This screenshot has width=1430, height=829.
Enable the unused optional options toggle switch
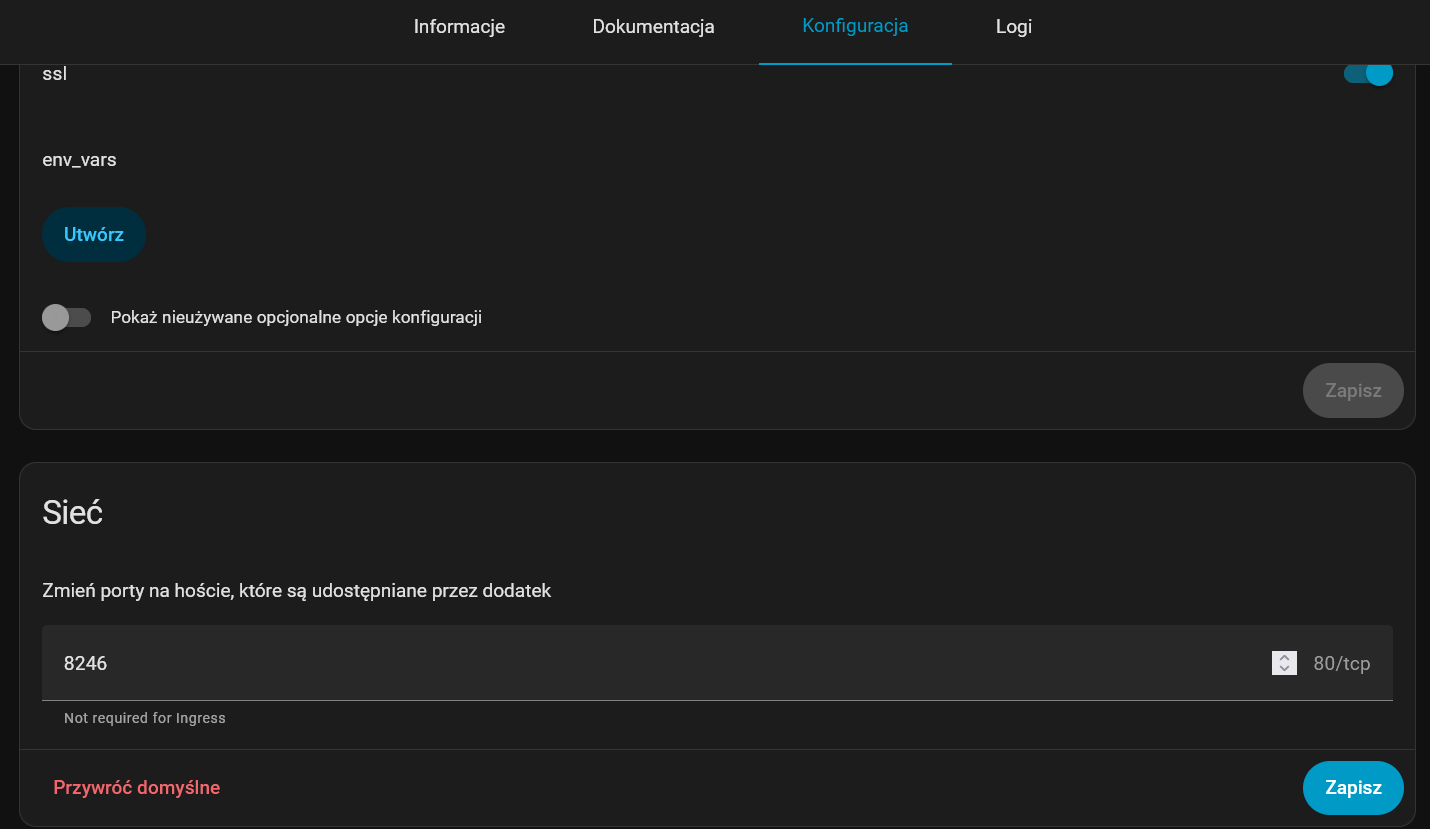pos(66,318)
